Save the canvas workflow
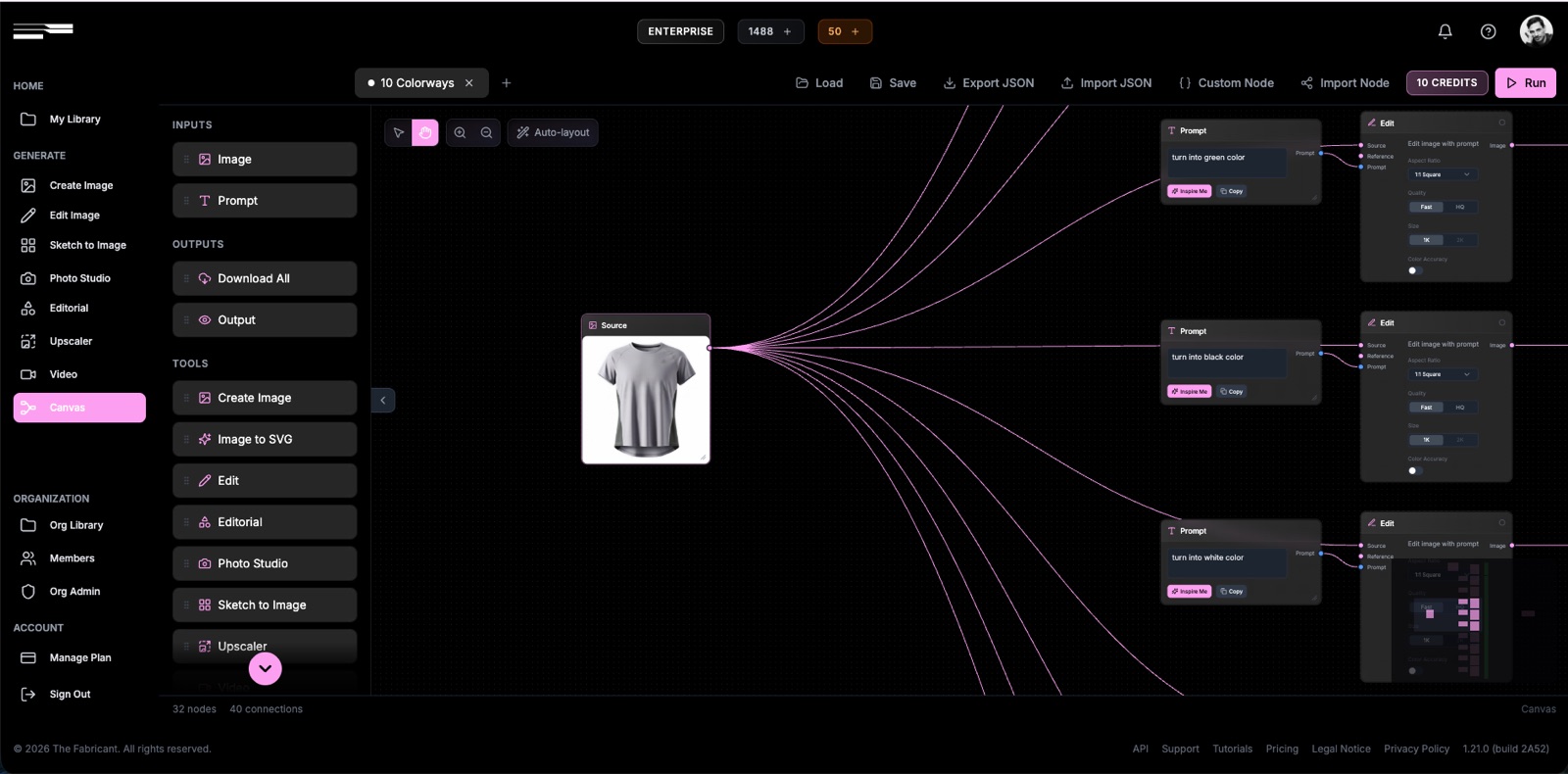 (x=893, y=83)
